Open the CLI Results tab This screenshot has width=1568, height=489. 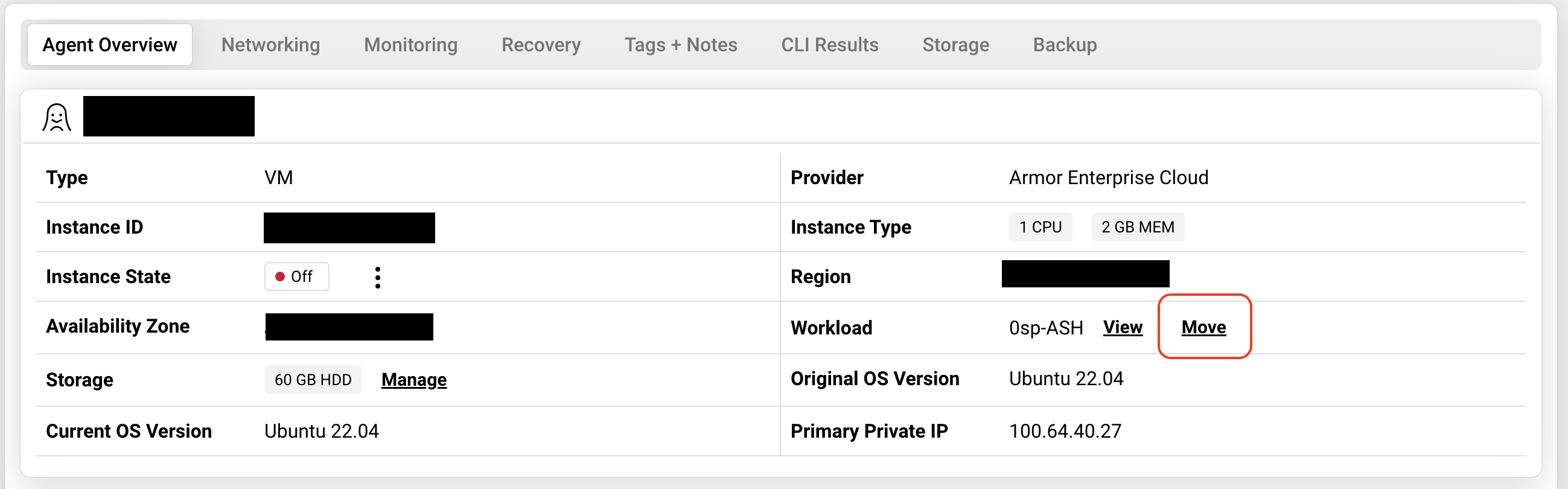pos(829,45)
